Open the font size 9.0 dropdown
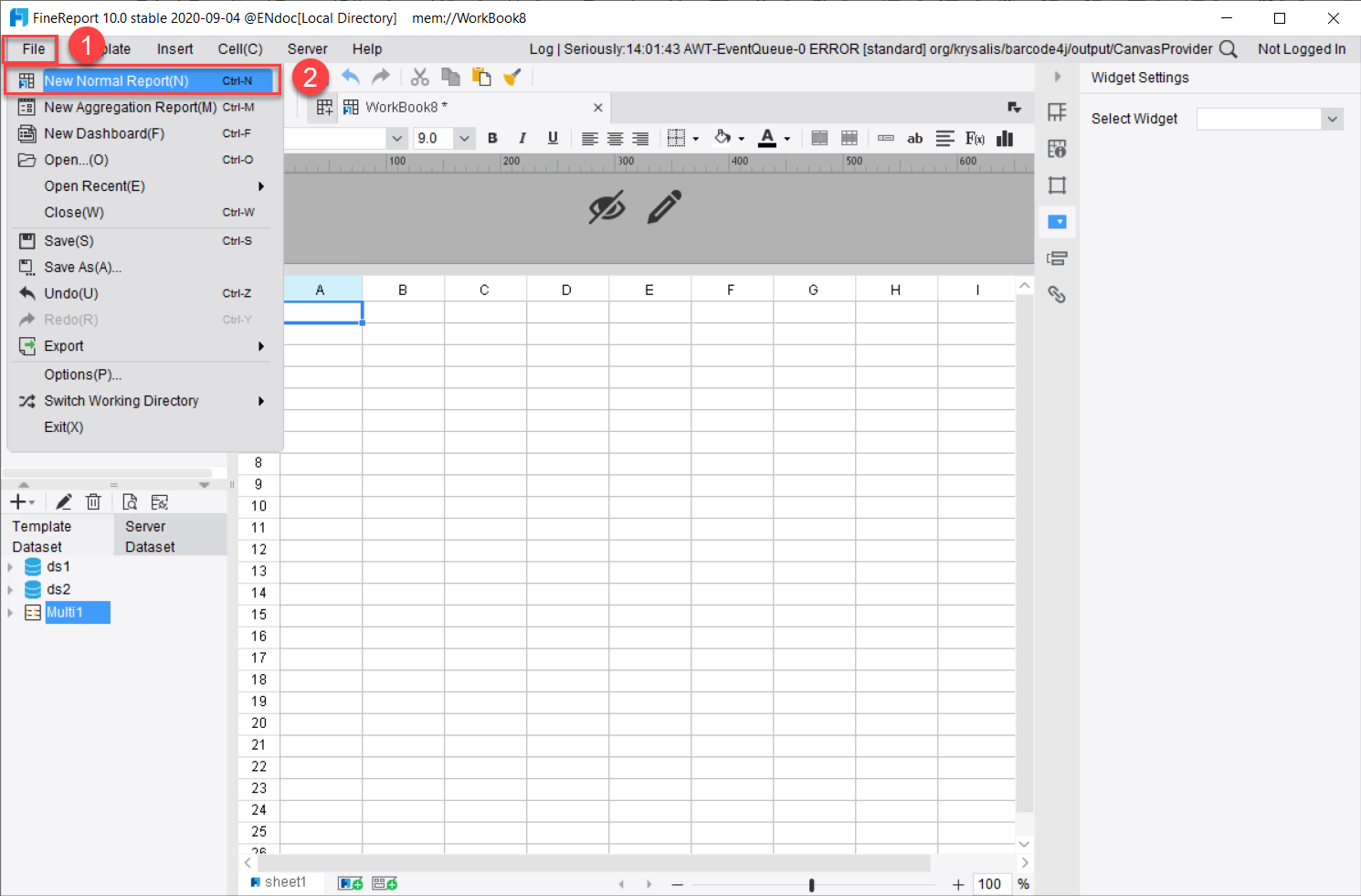 465,138
